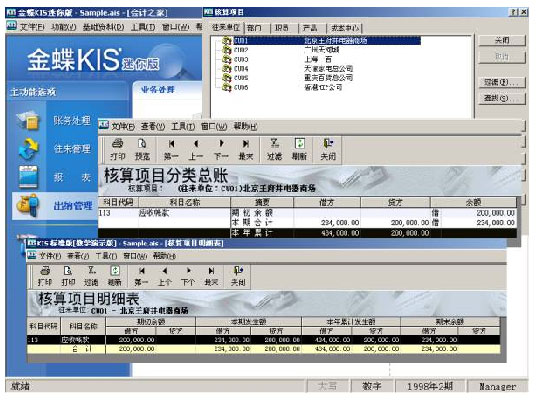Click 余额 column header in 分类总账 table
The image size is (536, 401).
[x=473, y=202]
